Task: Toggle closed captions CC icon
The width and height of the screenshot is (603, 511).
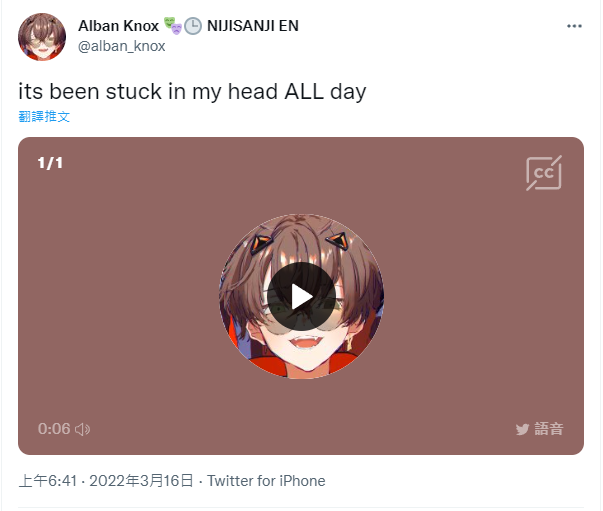Action: click(x=544, y=173)
